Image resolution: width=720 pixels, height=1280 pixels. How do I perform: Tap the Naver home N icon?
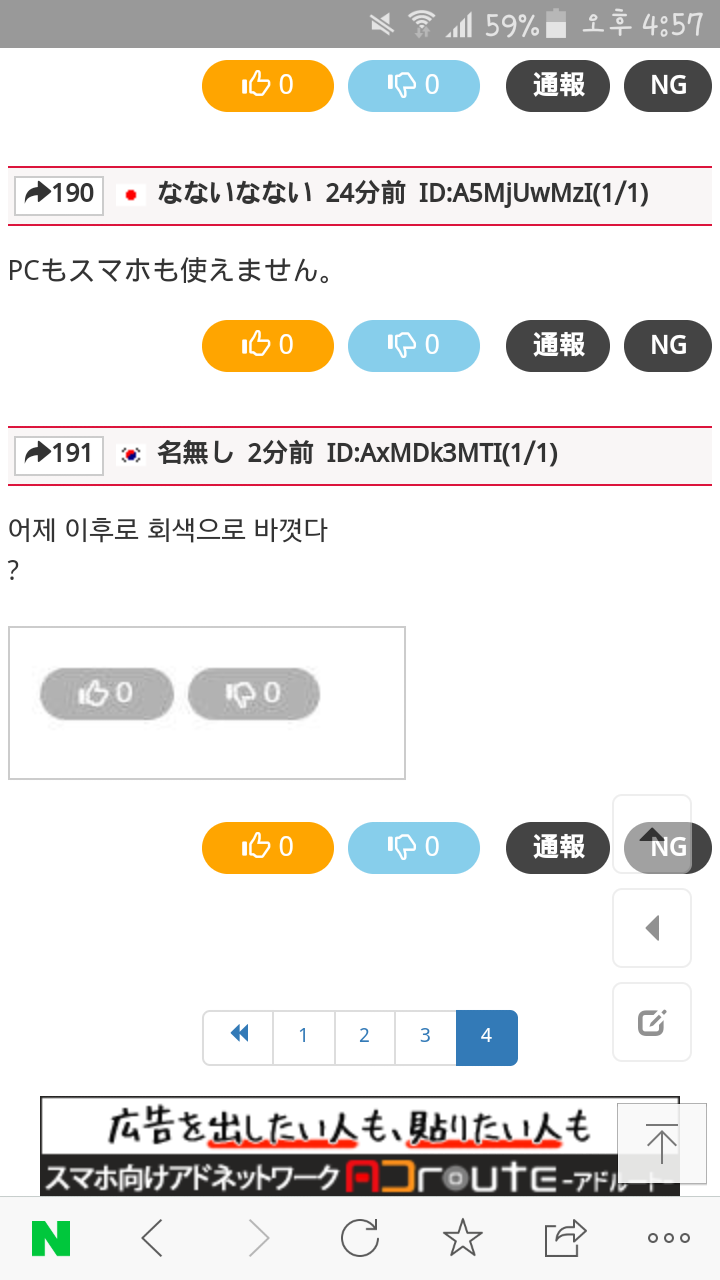(x=51, y=1239)
